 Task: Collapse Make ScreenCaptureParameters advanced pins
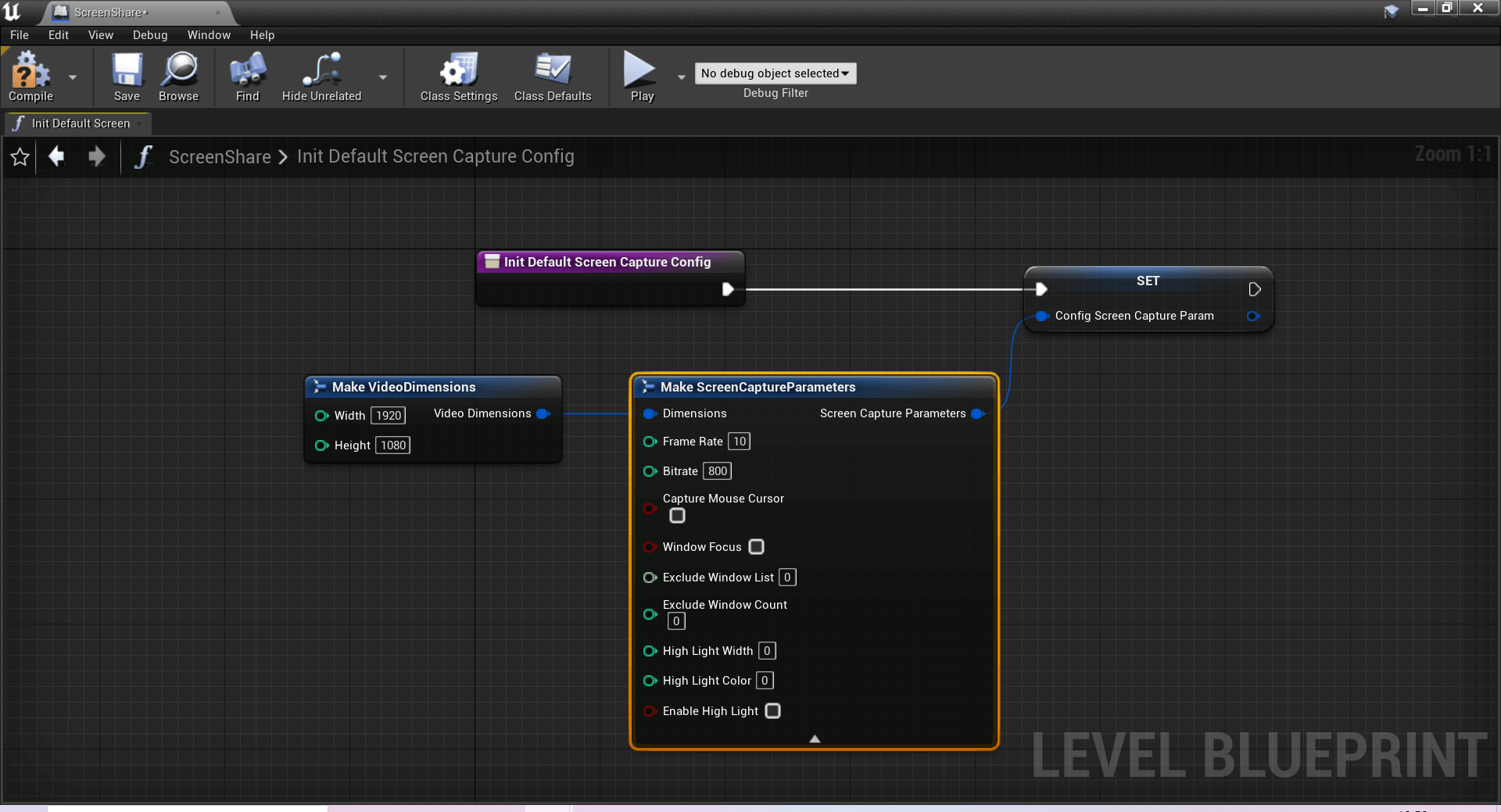click(815, 739)
